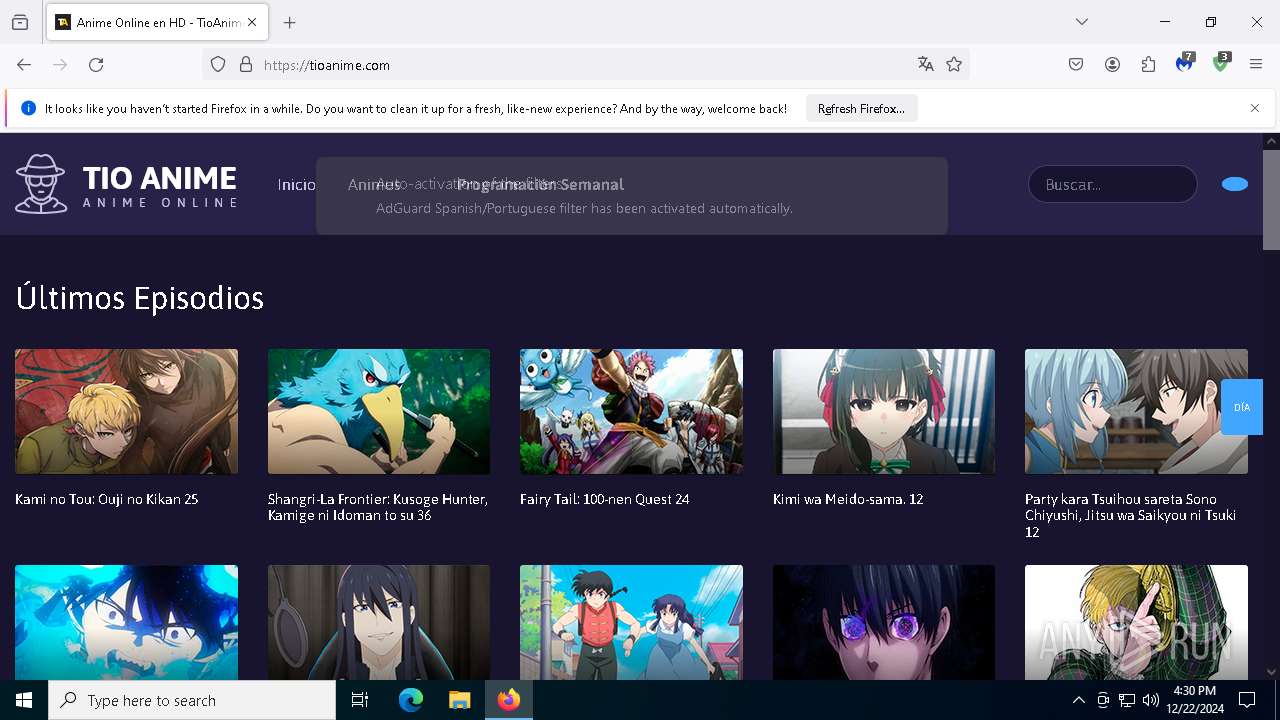This screenshot has width=1280, height=720.
Task: Open the Windows notification center icon
Action: [x=1247, y=700]
